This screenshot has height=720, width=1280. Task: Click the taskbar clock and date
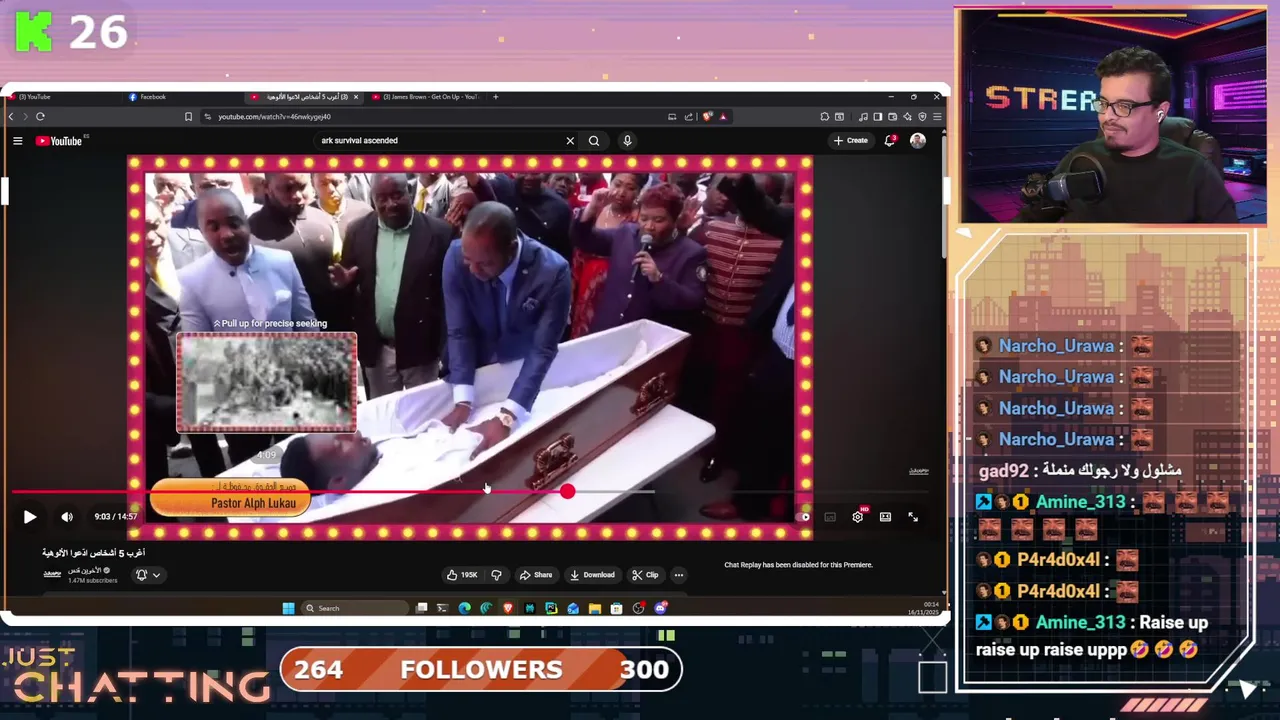point(923,608)
